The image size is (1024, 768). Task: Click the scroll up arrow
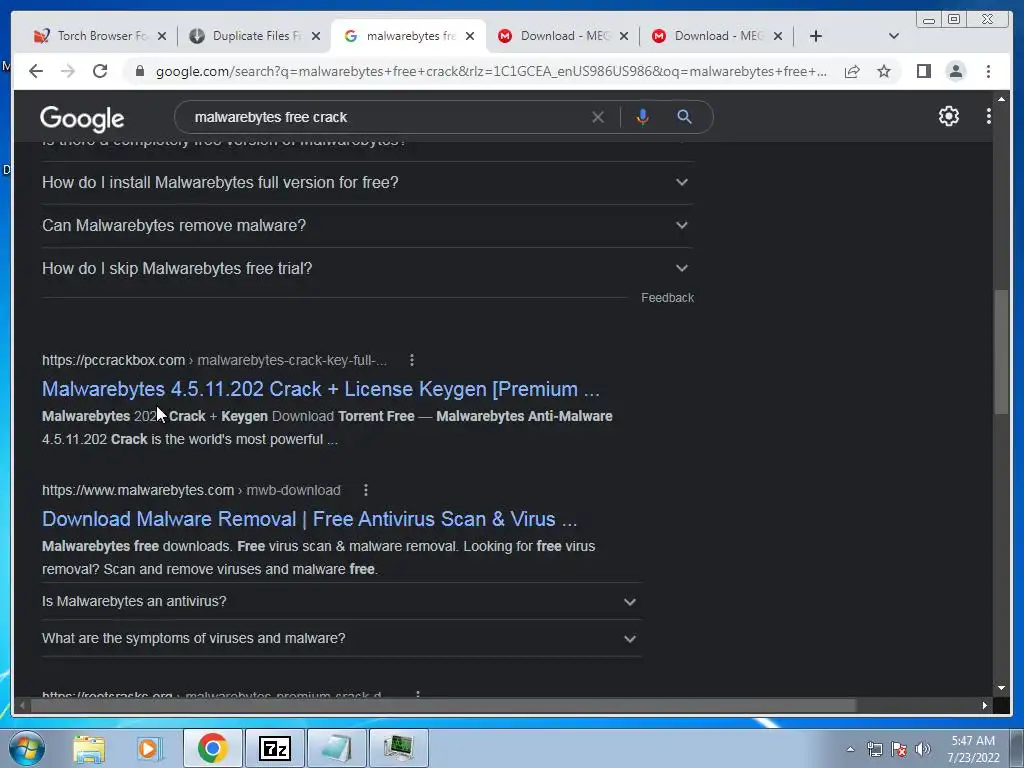[x=1001, y=99]
